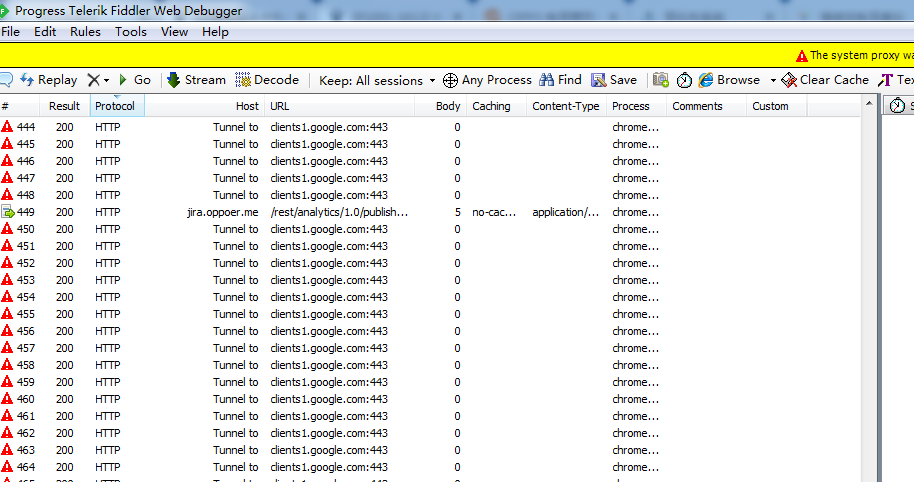Select session 464 warning icon
Viewport: 914px width, 482px height.
tap(7, 466)
